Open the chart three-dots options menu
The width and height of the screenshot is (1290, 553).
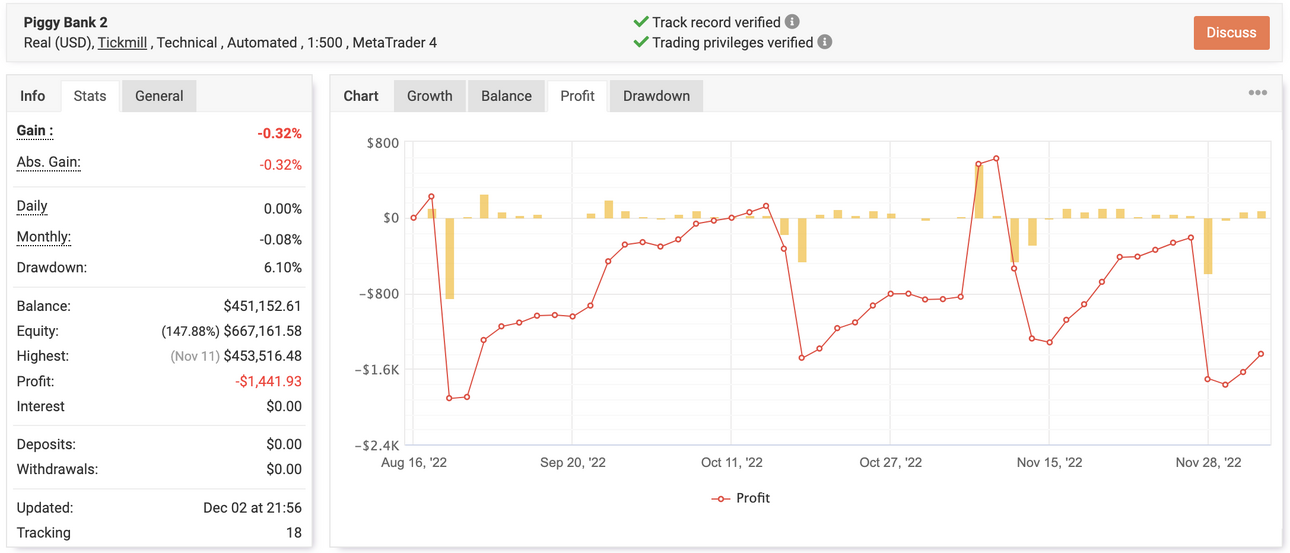coord(1258,93)
